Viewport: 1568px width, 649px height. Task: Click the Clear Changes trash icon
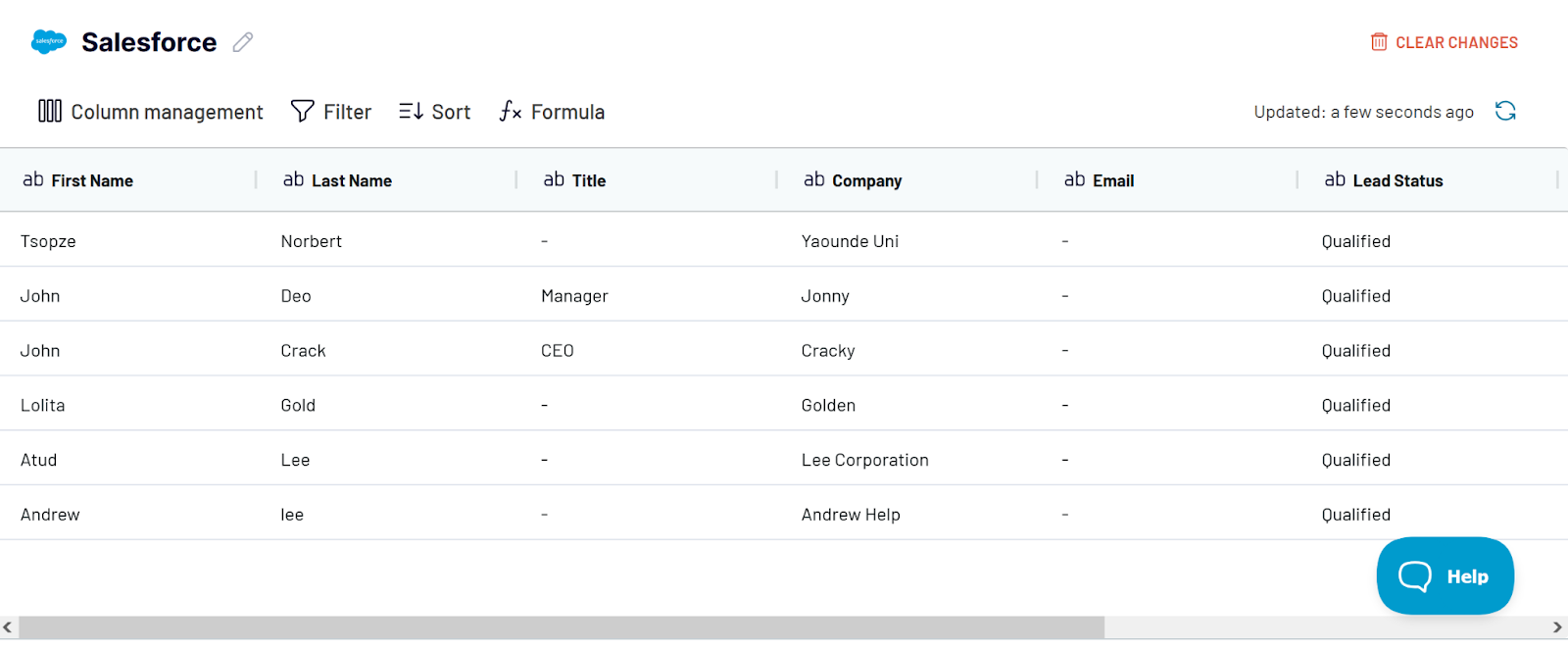[x=1379, y=42]
